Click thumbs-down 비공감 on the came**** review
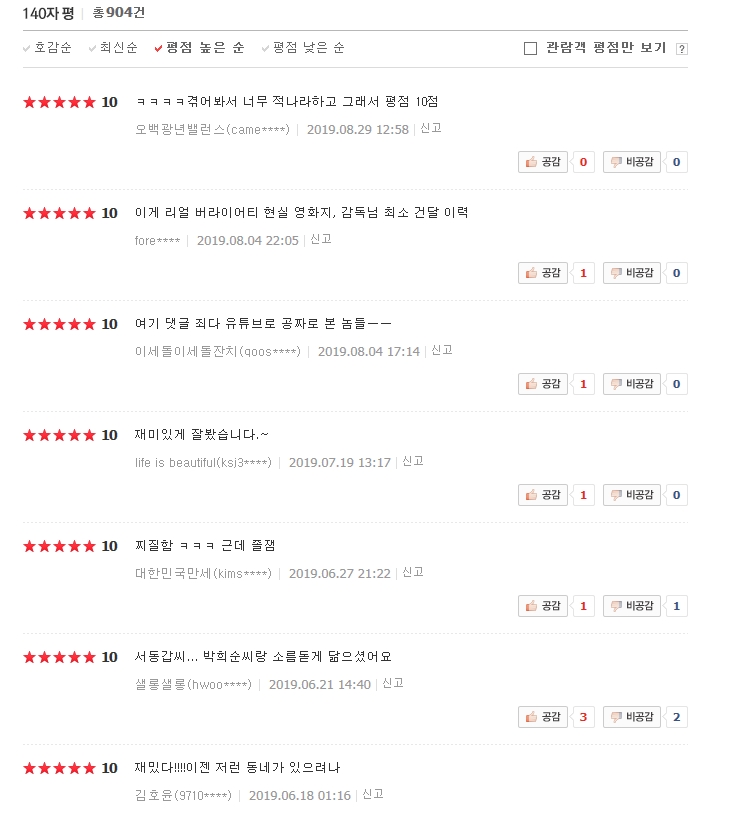The image size is (743, 815). [x=632, y=162]
